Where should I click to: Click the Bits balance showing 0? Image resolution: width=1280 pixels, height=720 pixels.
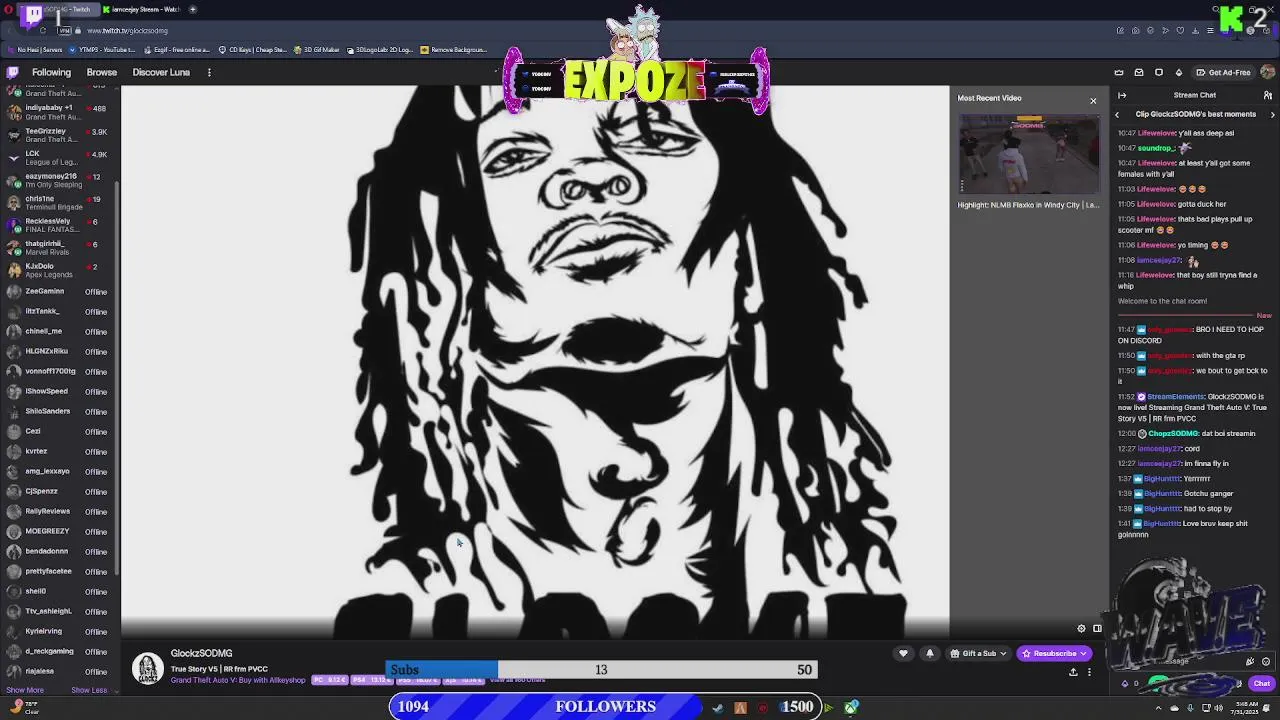(1129, 684)
